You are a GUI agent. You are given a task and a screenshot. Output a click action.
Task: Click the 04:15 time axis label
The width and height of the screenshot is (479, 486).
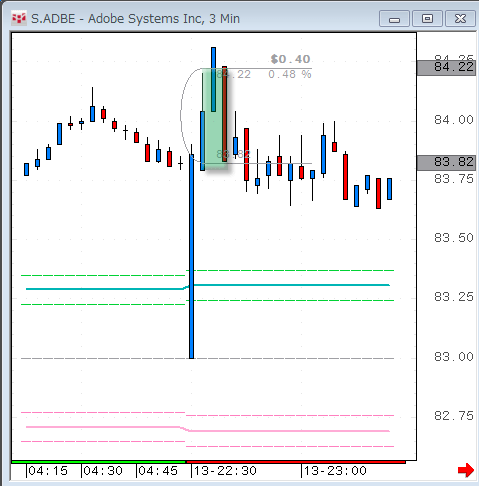click(x=48, y=471)
